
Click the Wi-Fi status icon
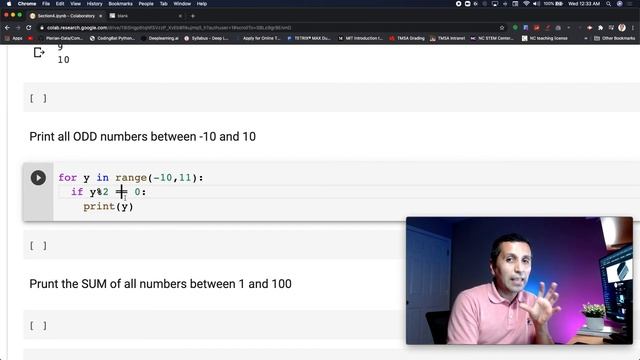click(527, 4)
